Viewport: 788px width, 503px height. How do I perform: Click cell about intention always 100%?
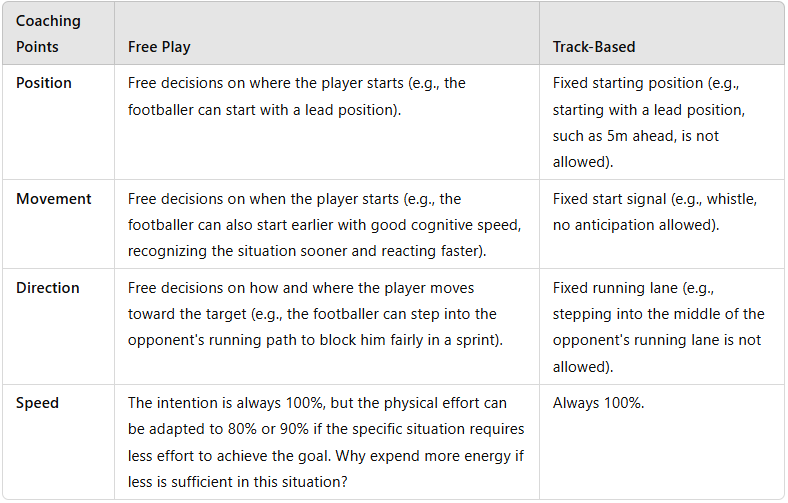point(326,442)
